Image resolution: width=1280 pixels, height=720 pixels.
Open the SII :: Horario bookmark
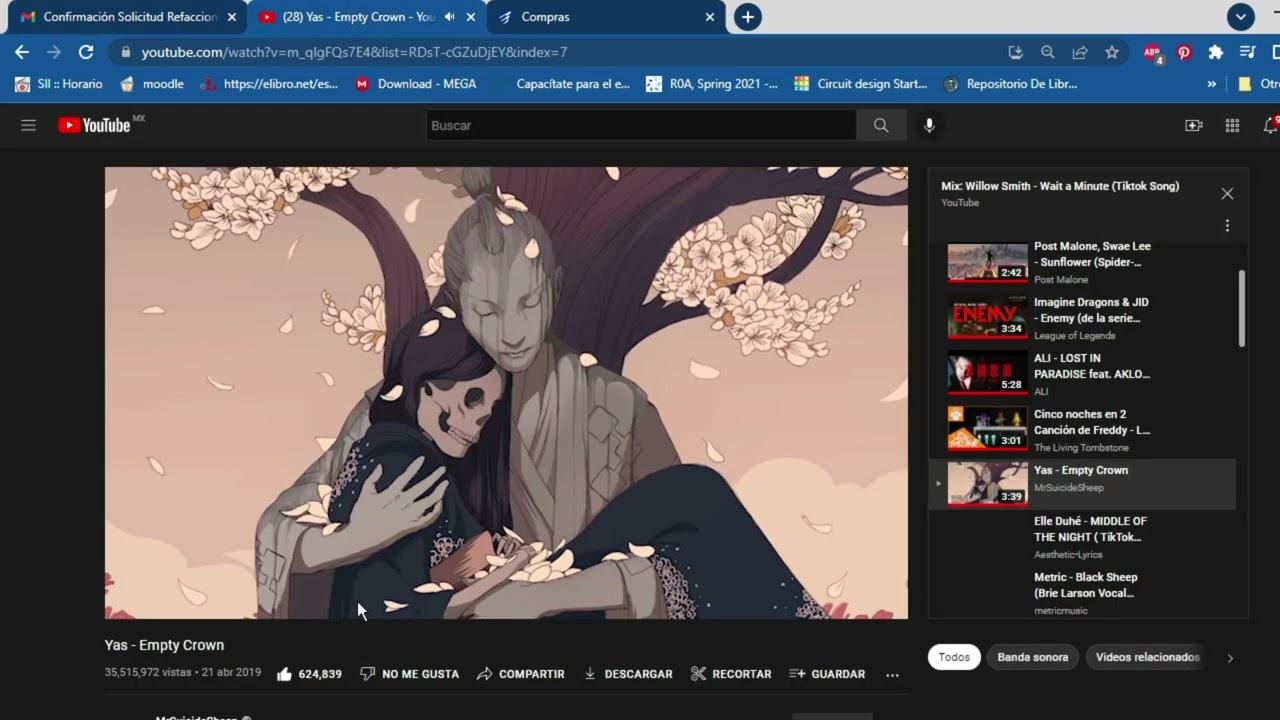point(58,84)
